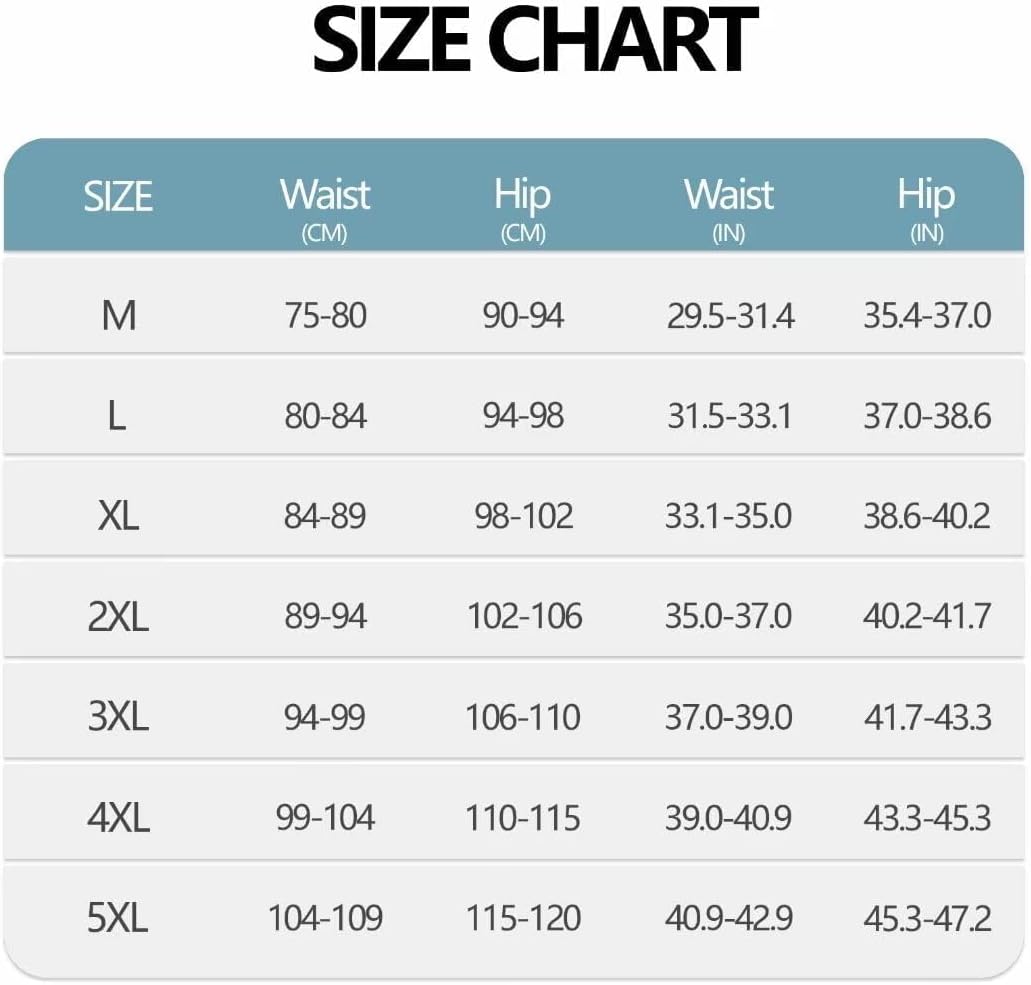Image resolution: width=1031 pixels, height=985 pixels.
Task: Select the M size row label
Action: tap(118, 316)
